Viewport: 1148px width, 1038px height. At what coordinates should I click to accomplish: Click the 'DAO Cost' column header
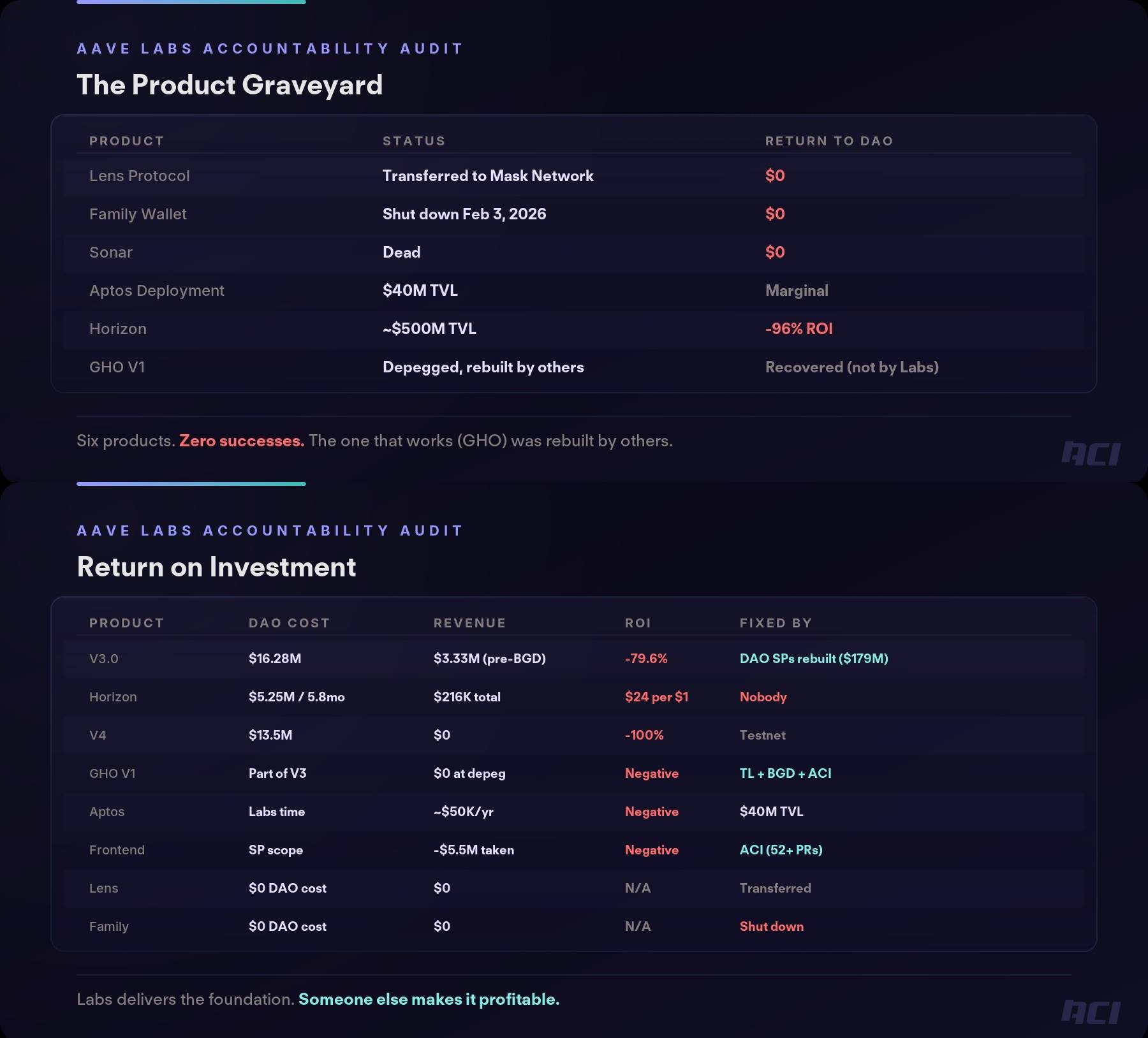point(289,623)
